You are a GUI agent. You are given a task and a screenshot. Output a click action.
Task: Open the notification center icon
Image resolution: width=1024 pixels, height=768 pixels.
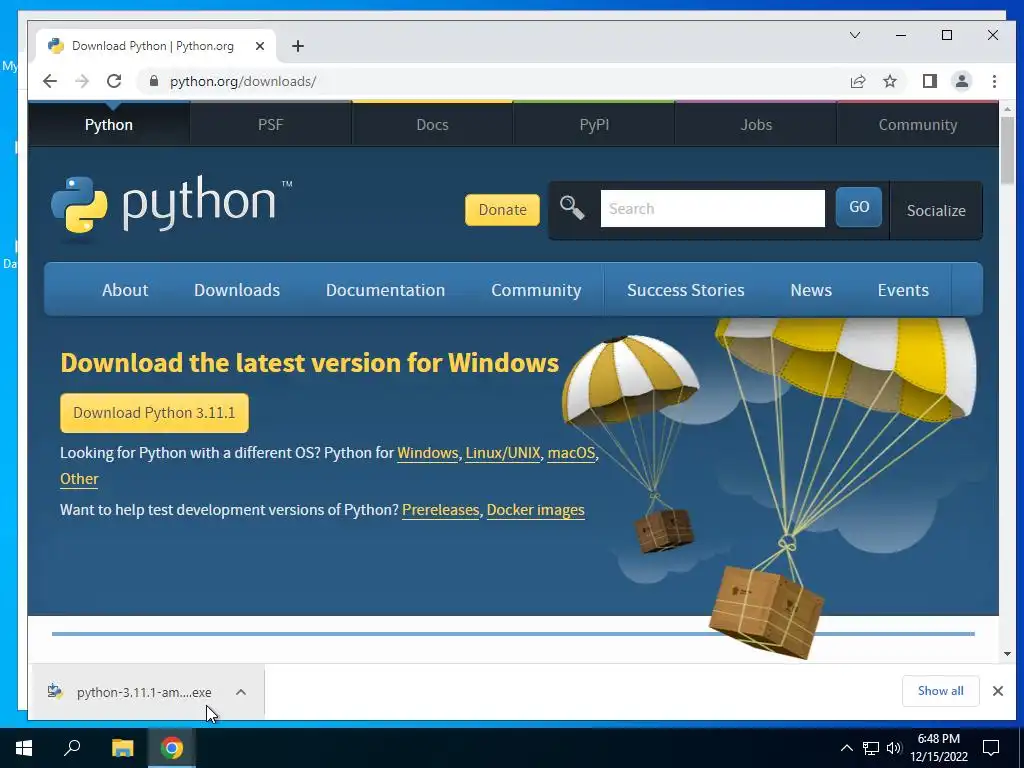(991, 748)
